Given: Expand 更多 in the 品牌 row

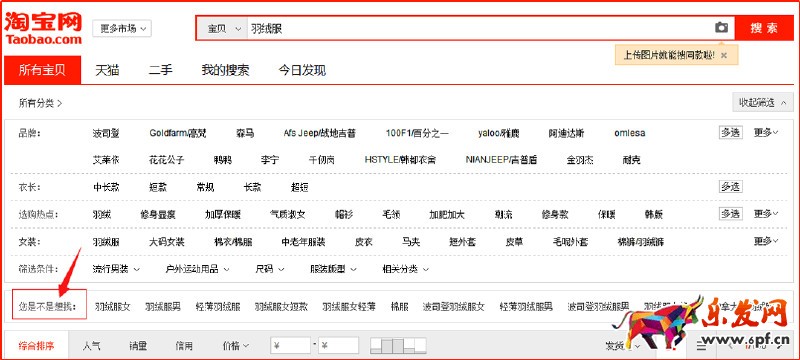Looking at the screenshot, I should click(766, 133).
